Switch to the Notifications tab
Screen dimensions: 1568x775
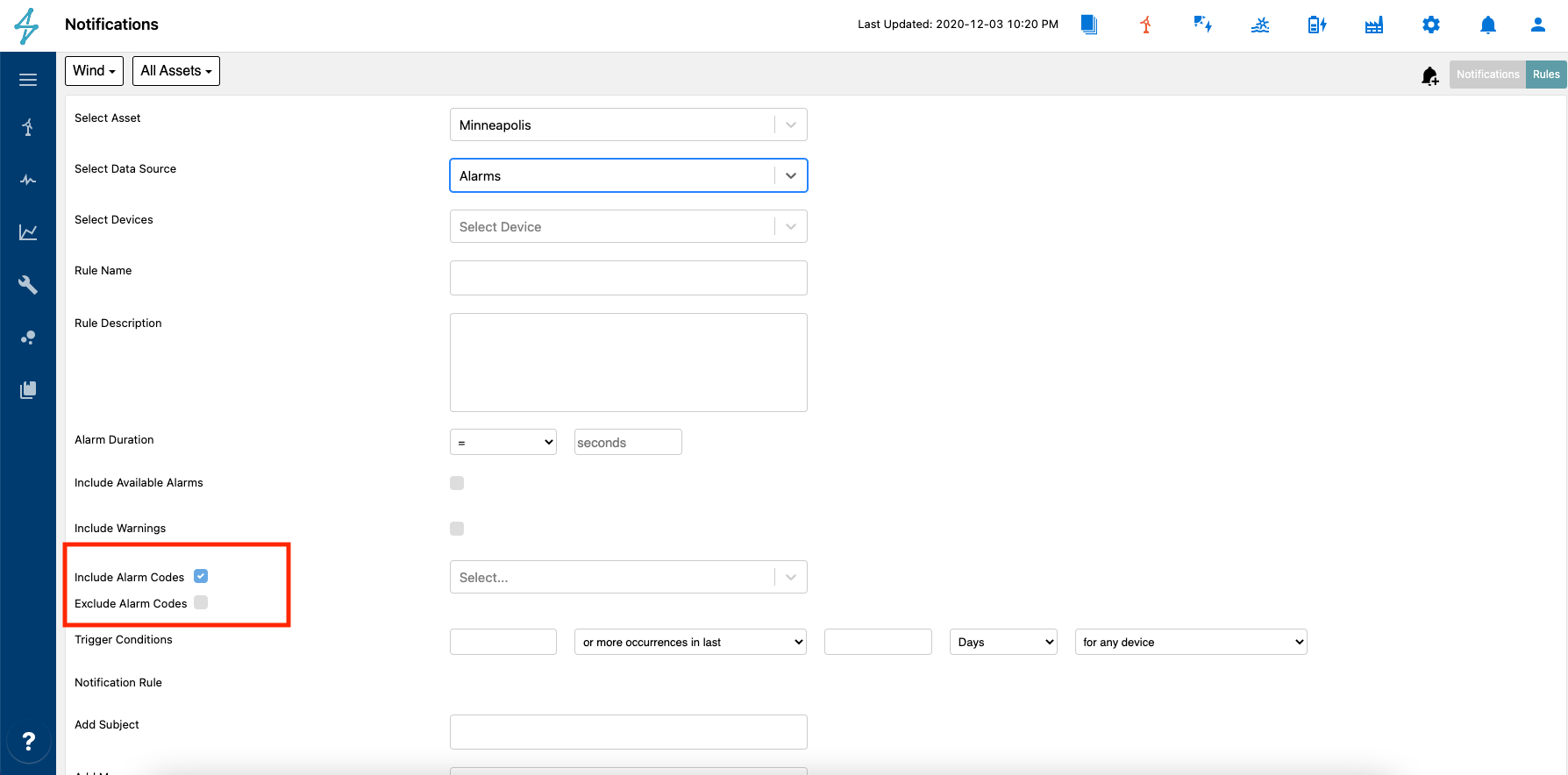tap(1487, 75)
